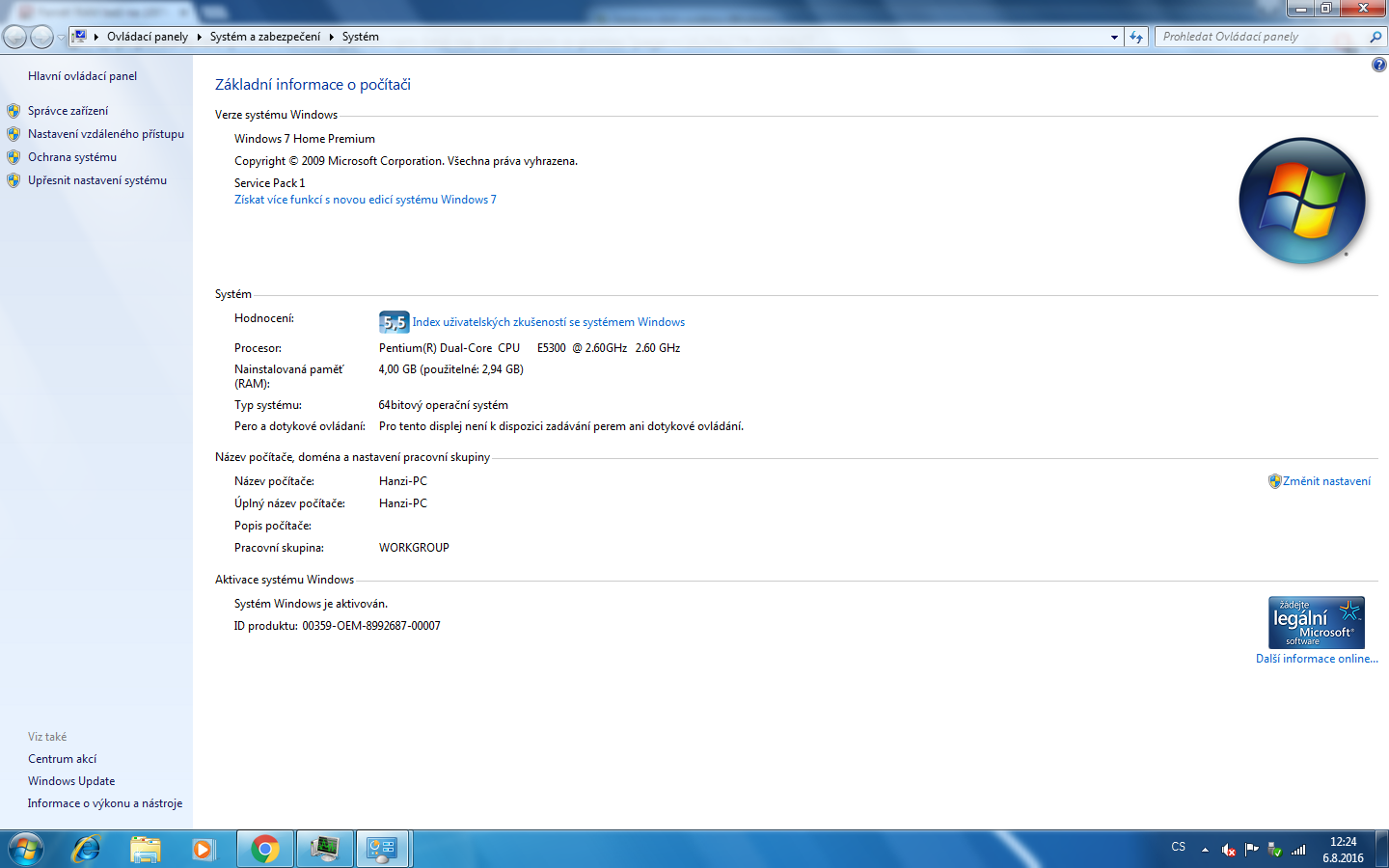Select the Systém breadcrumb segment

[x=361, y=37]
